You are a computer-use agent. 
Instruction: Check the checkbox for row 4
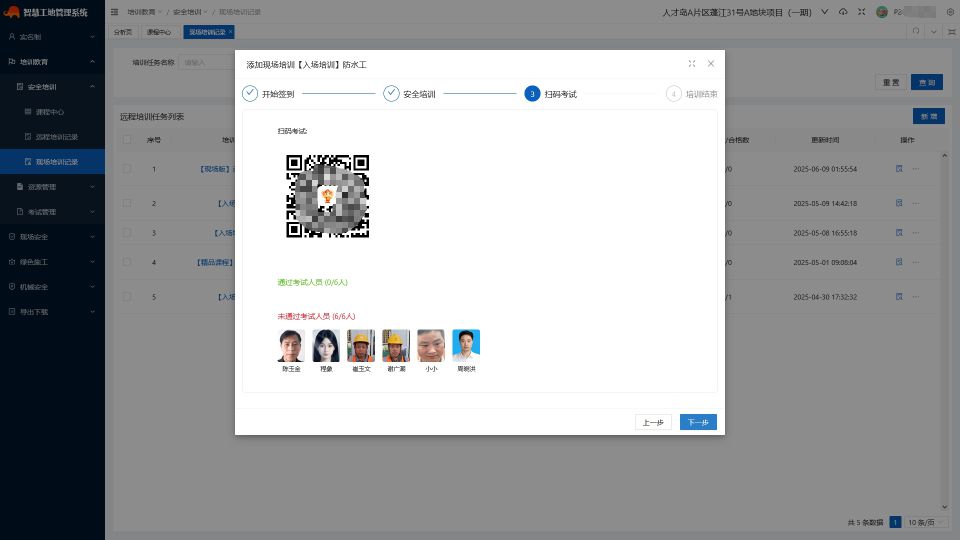127,262
